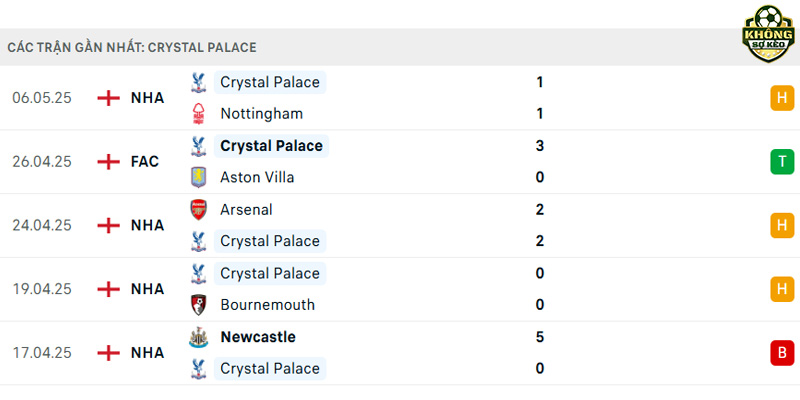Click the orange H badge for Arsenal match

[x=782, y=226]
